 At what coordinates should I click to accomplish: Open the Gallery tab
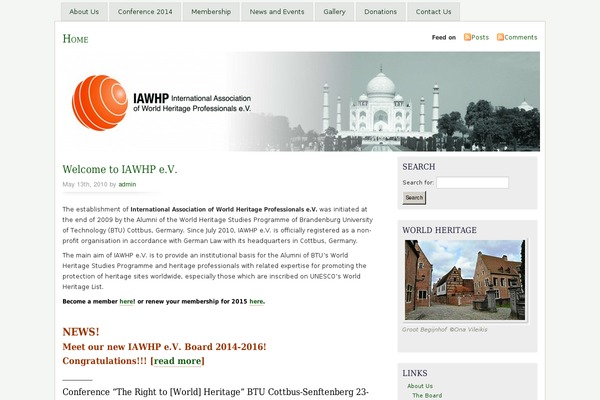click(x=334, y=12)
